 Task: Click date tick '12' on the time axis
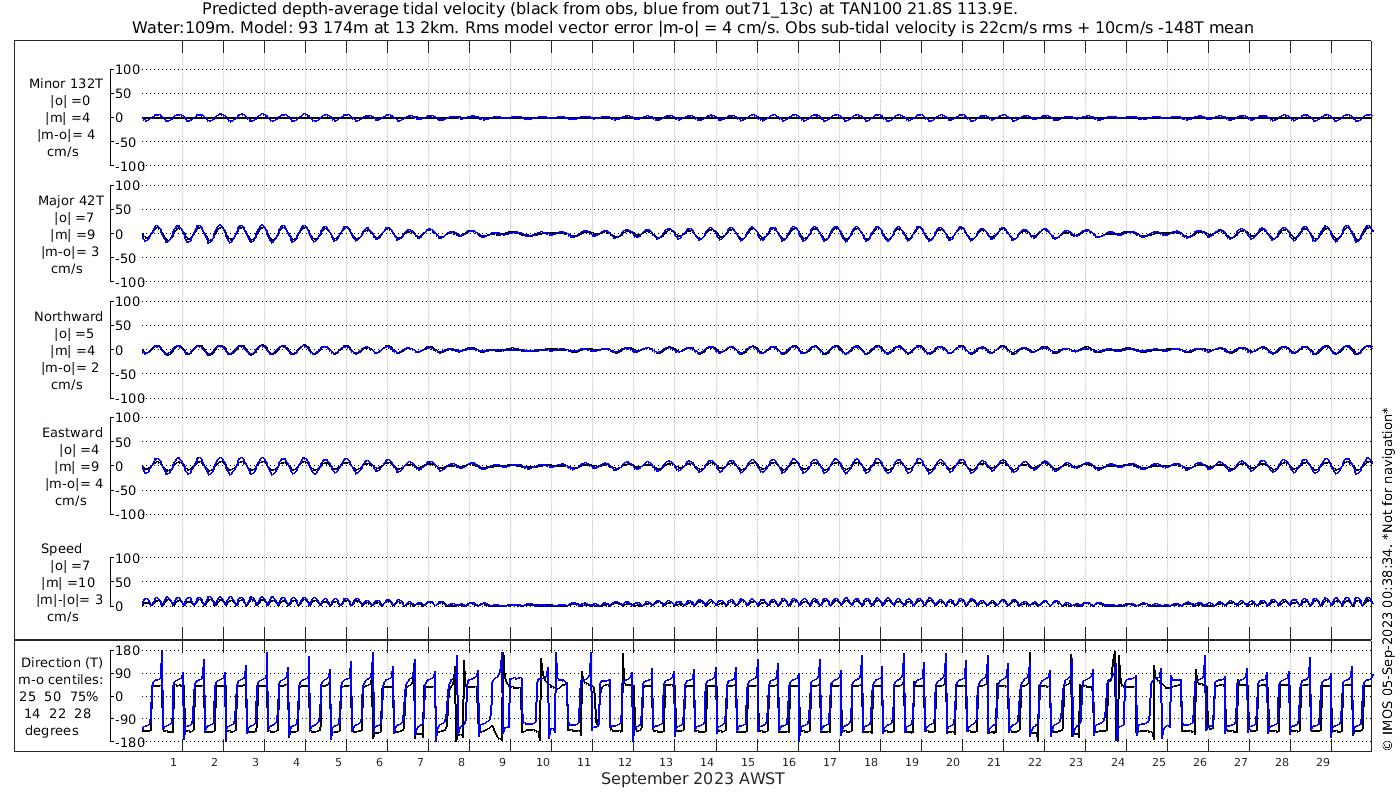click(625, 762)
